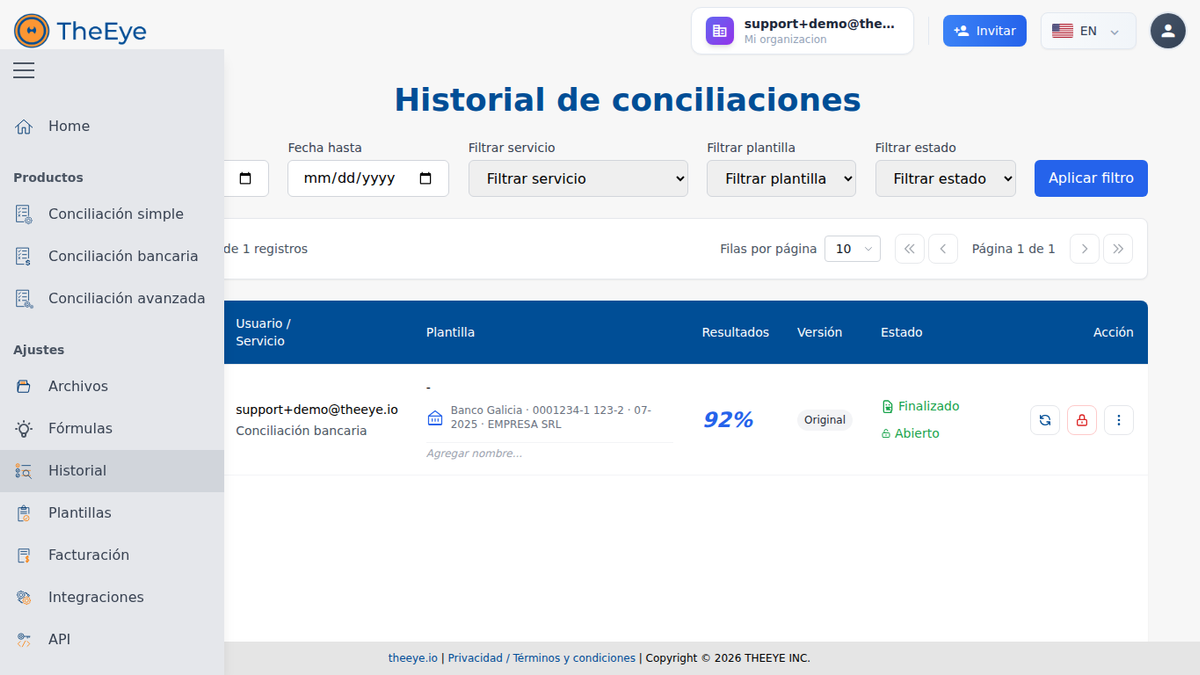Click the Facturación sidebar icon
The width and height of the screenshot is (1200, 675).
[x=24, y=555]
